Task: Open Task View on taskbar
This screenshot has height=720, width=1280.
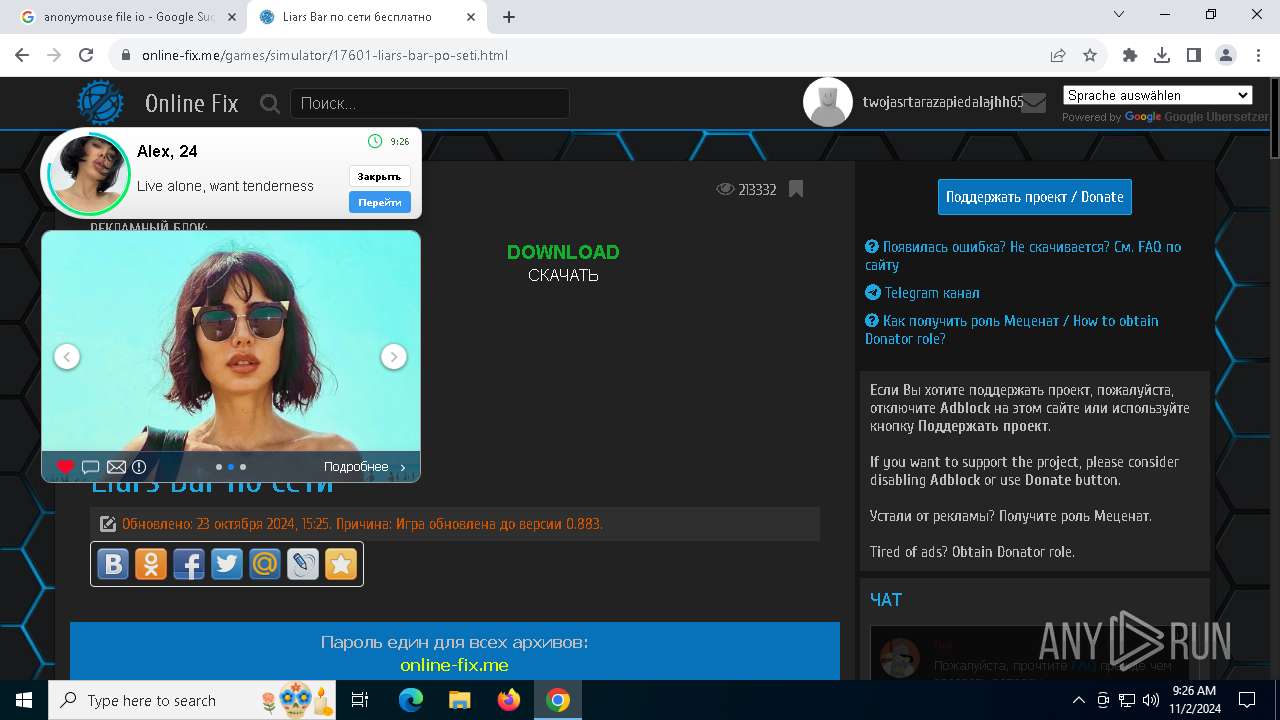Action: [361, 700]
